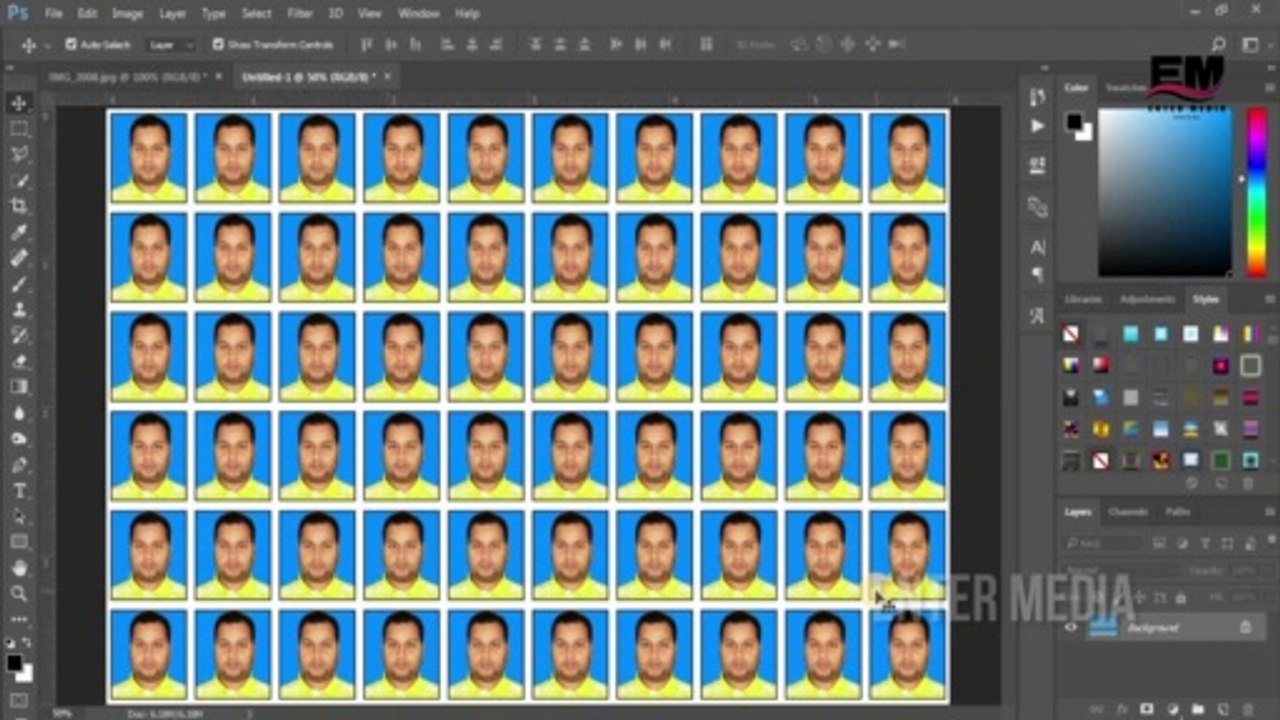Select the Horizontal Type tool

(x=19, y=491)
